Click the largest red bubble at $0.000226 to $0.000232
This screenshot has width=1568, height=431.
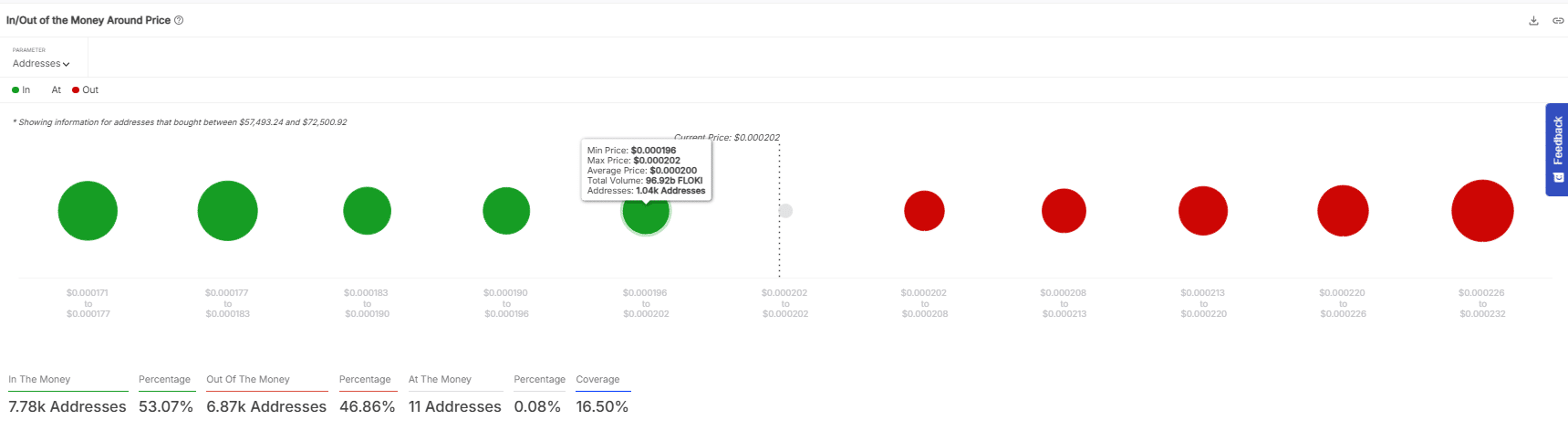[x=1482, y=211]
